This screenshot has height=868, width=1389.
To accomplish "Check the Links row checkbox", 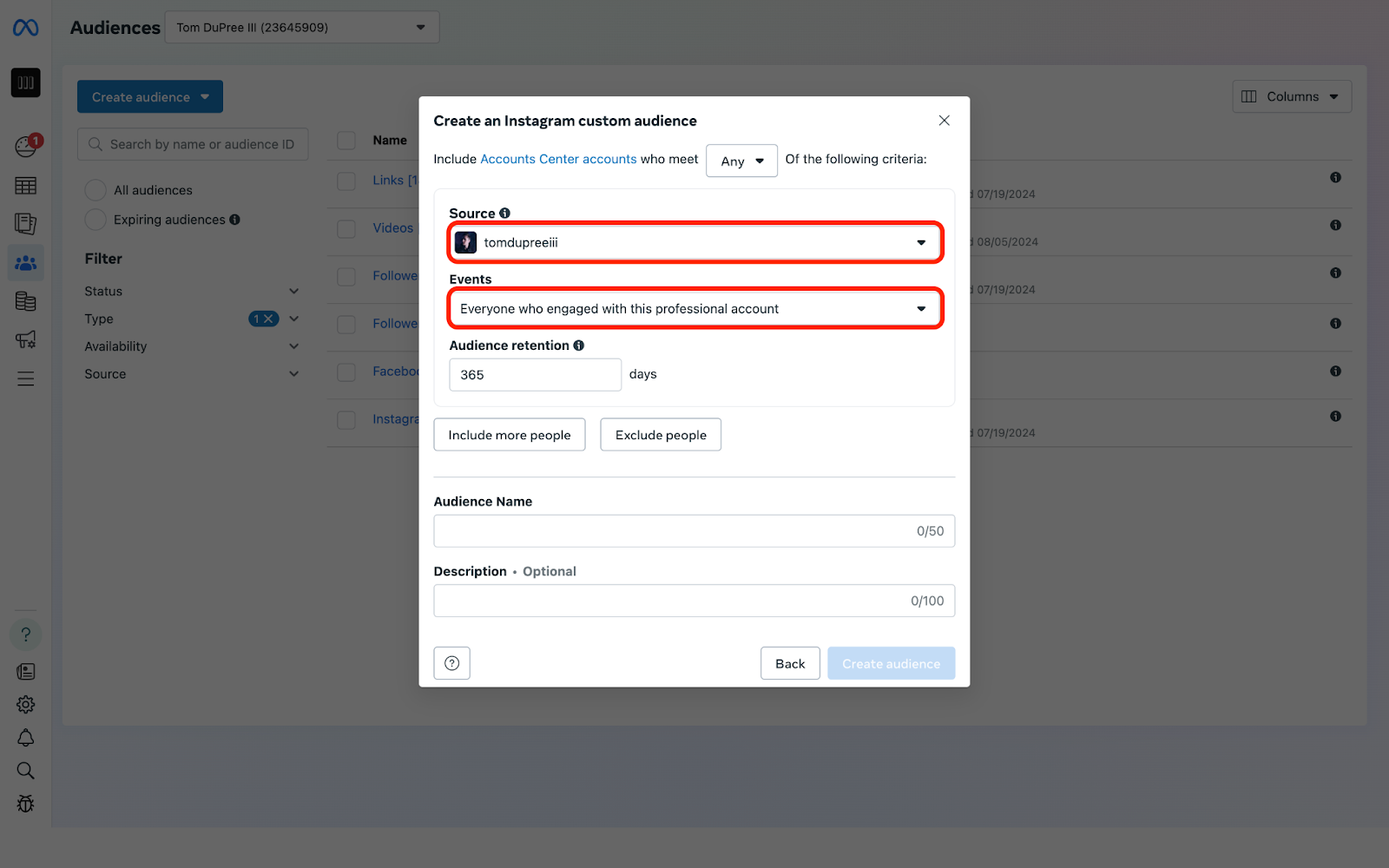I will tap(346, 181).
